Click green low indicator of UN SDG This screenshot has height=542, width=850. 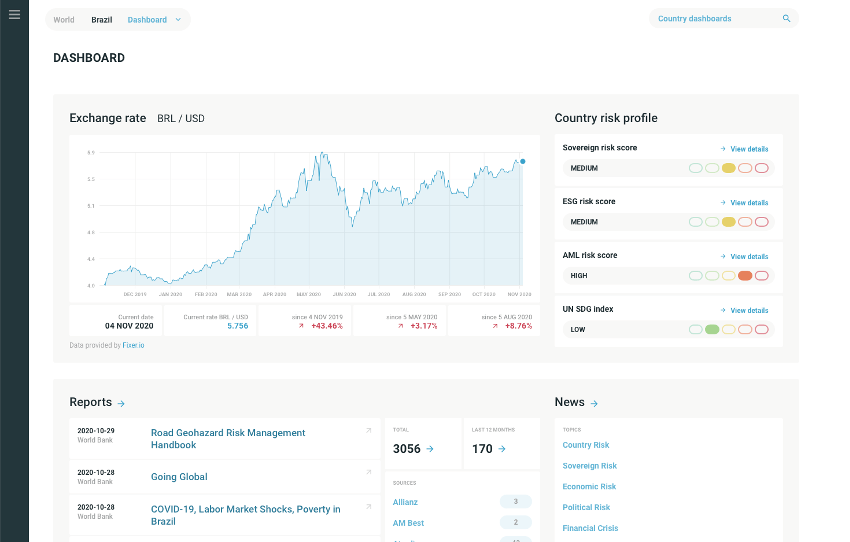[x=712, y=329]
